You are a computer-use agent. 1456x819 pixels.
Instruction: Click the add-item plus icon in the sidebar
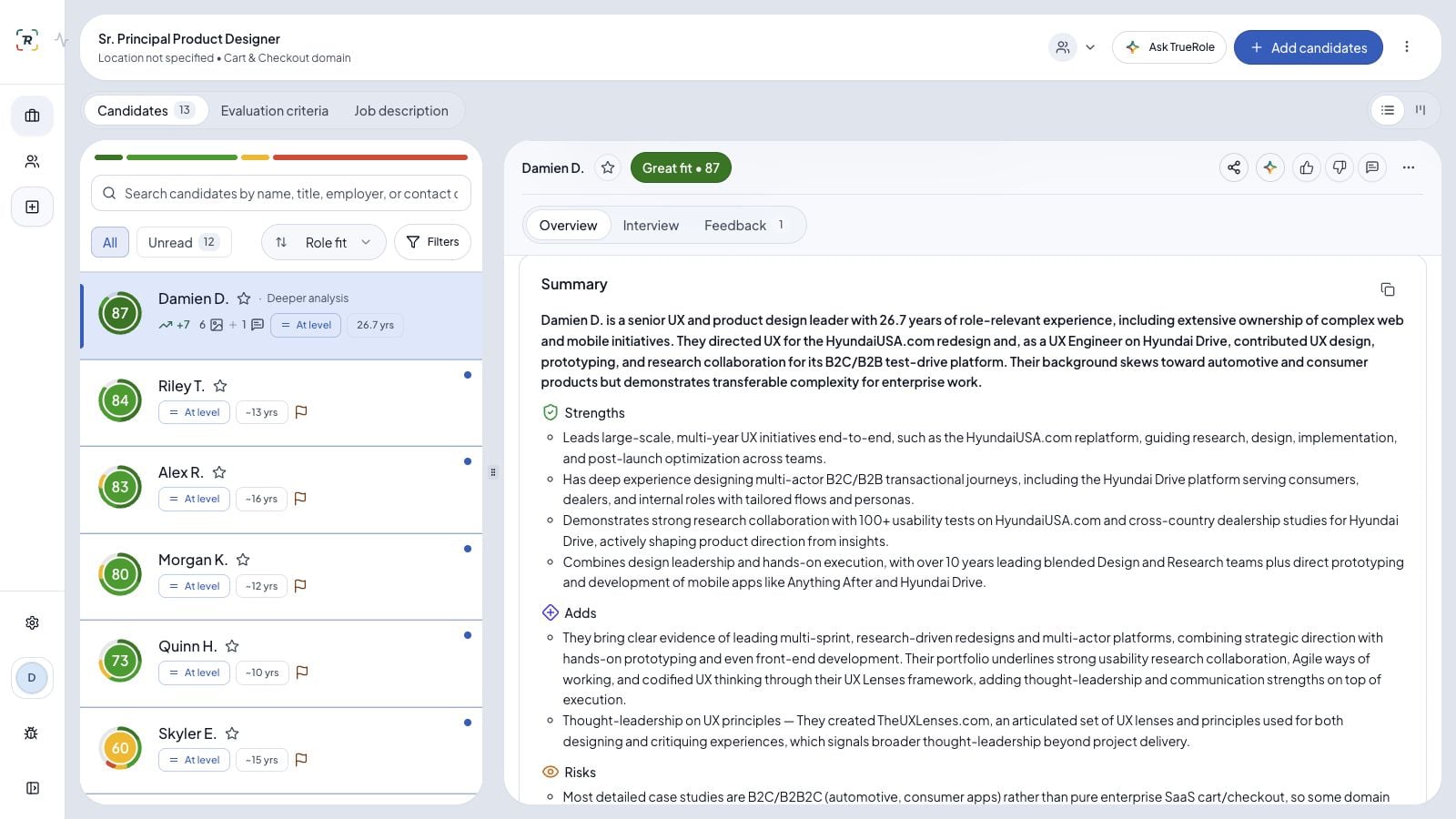pos(32,207)
